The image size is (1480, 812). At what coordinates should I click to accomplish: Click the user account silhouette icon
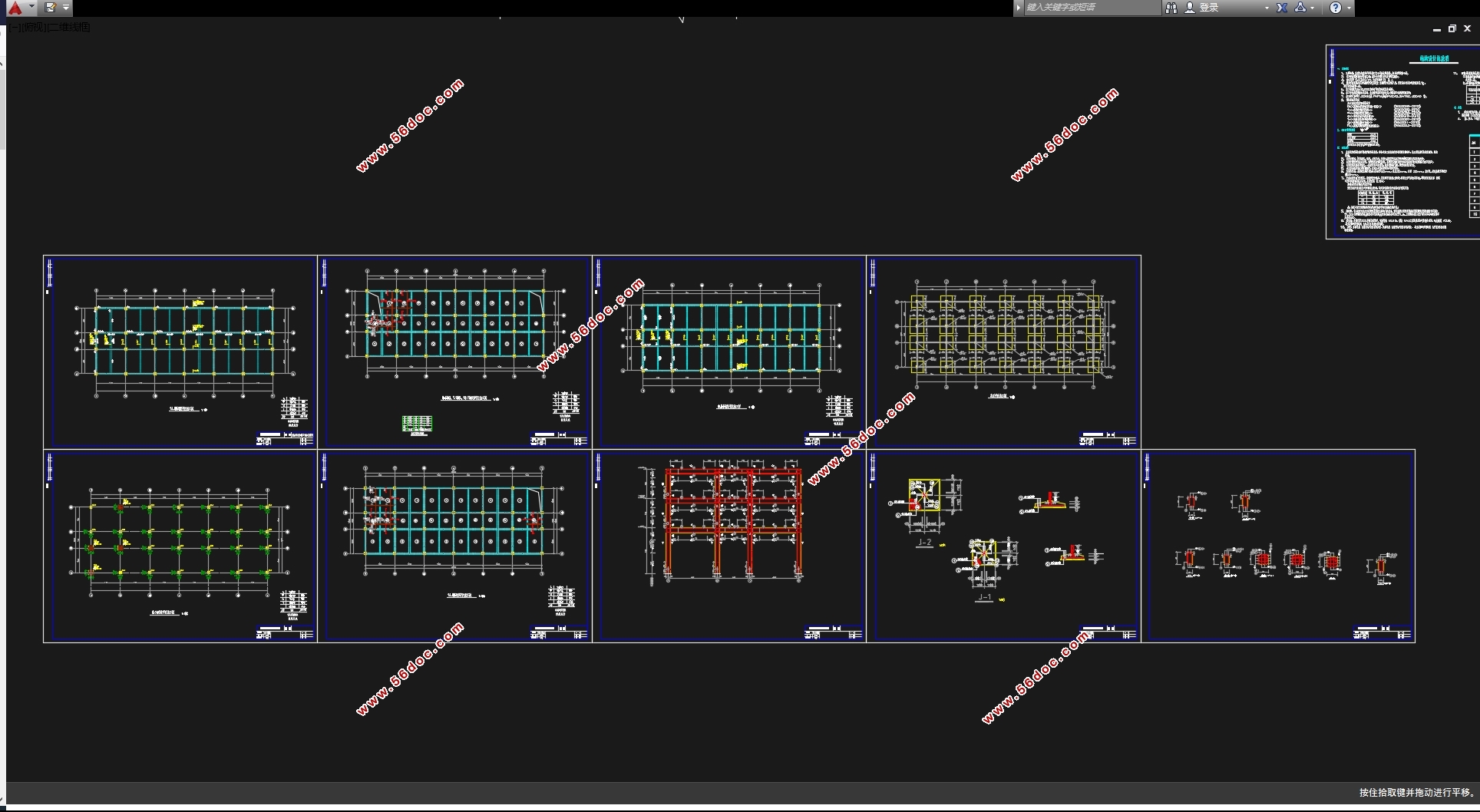(x=1190, y=8)
